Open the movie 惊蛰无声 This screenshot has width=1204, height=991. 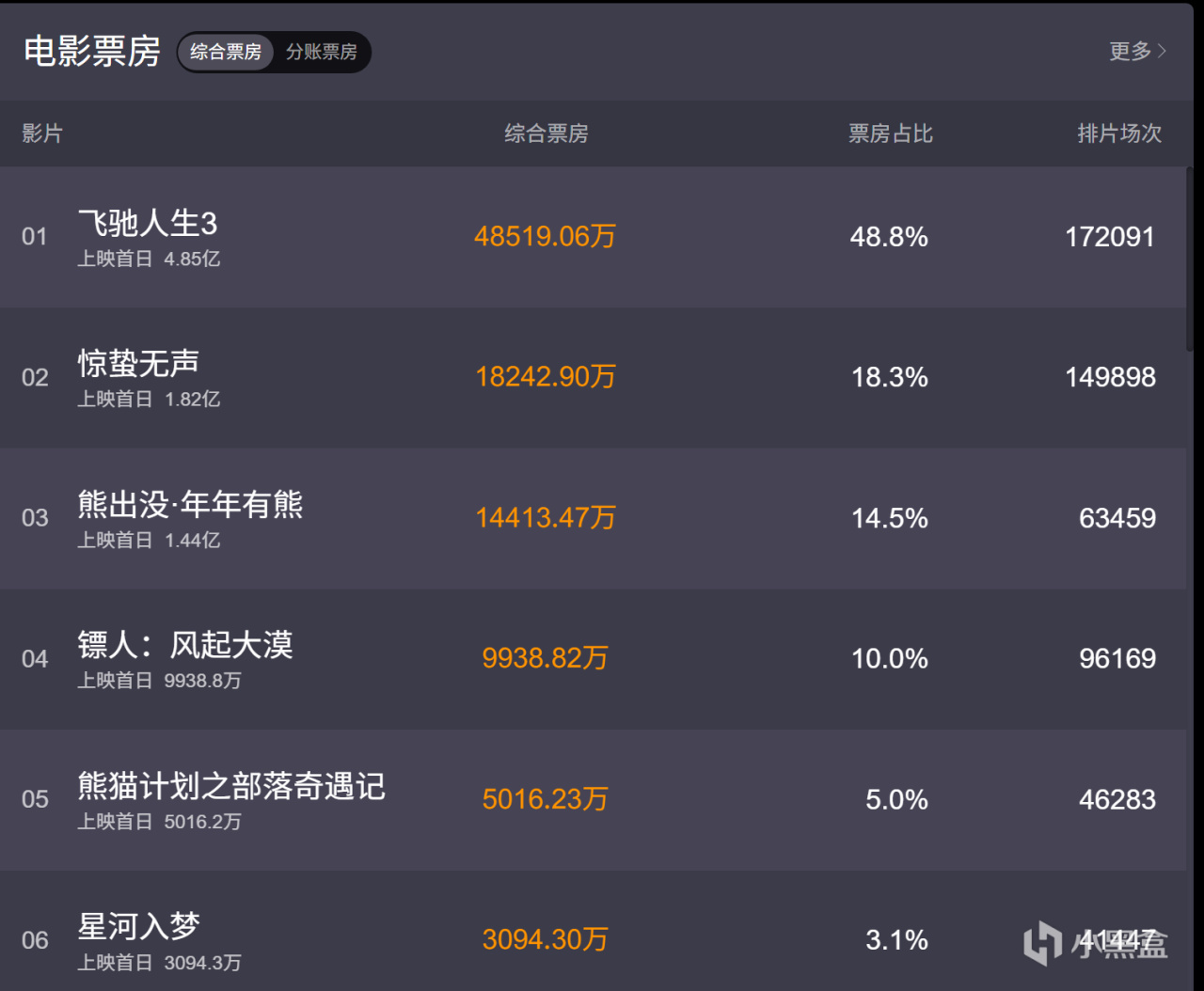(138, 364)
